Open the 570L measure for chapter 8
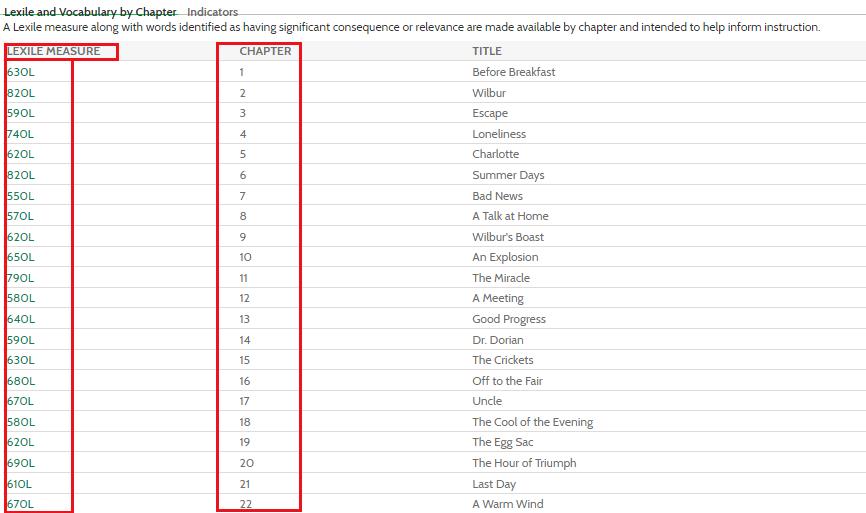 click(20, 216)
